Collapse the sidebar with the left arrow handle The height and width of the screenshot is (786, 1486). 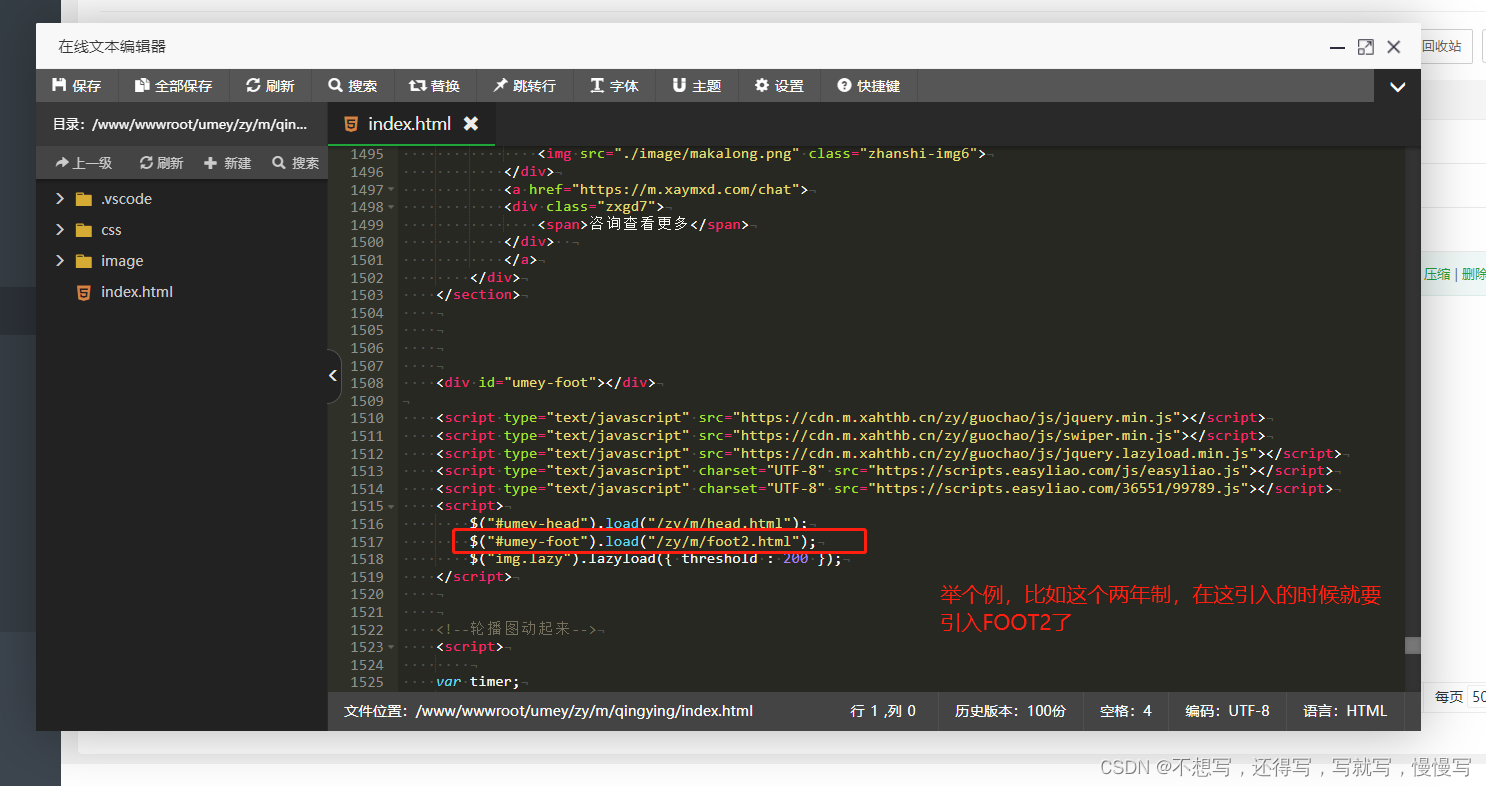[x=333, y=376]
